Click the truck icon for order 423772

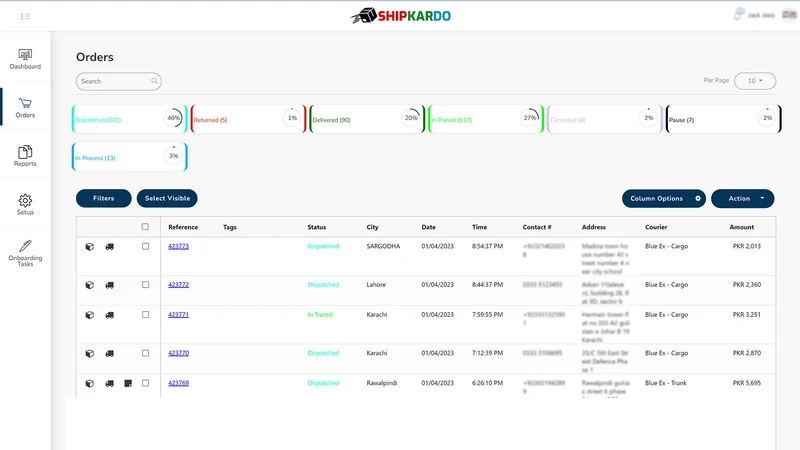[x=109, y=285]
